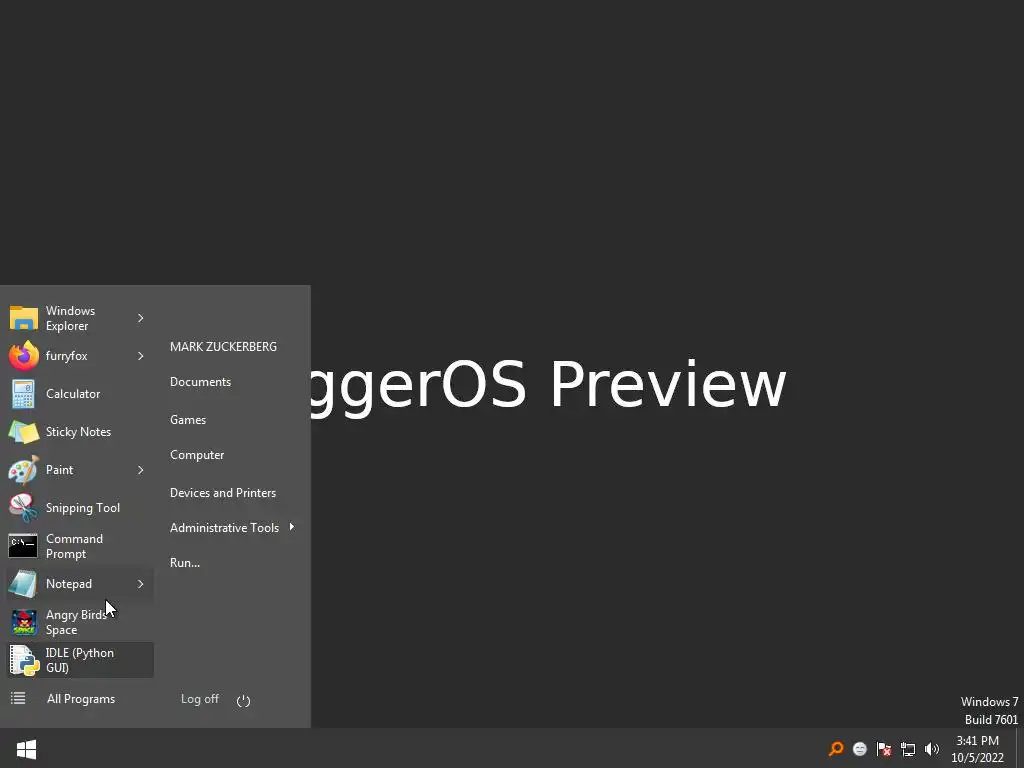Click the Calculator label text
The height and width of the screenshot is (768, 1024).
(x=73, y=394)
